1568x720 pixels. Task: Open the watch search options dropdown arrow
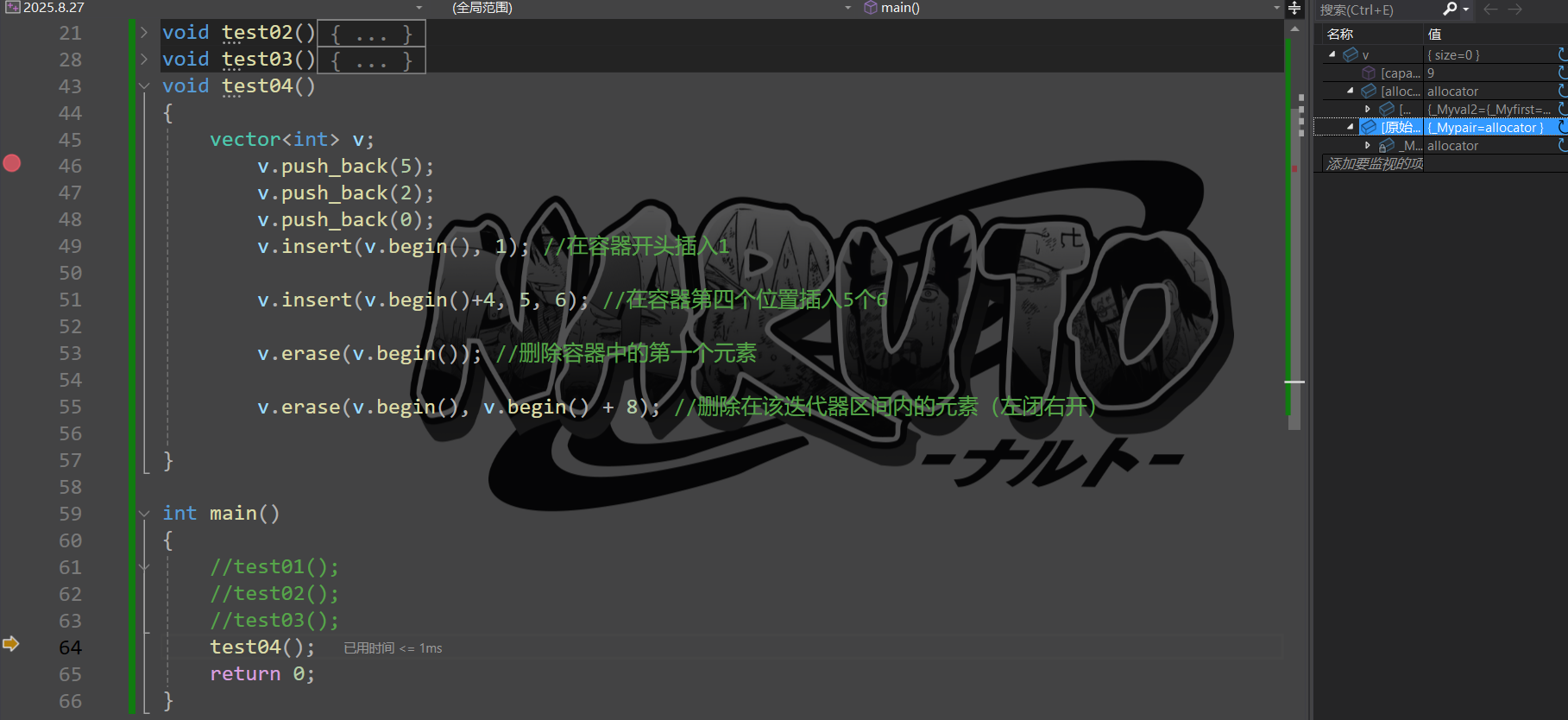tap(1465, 9)
